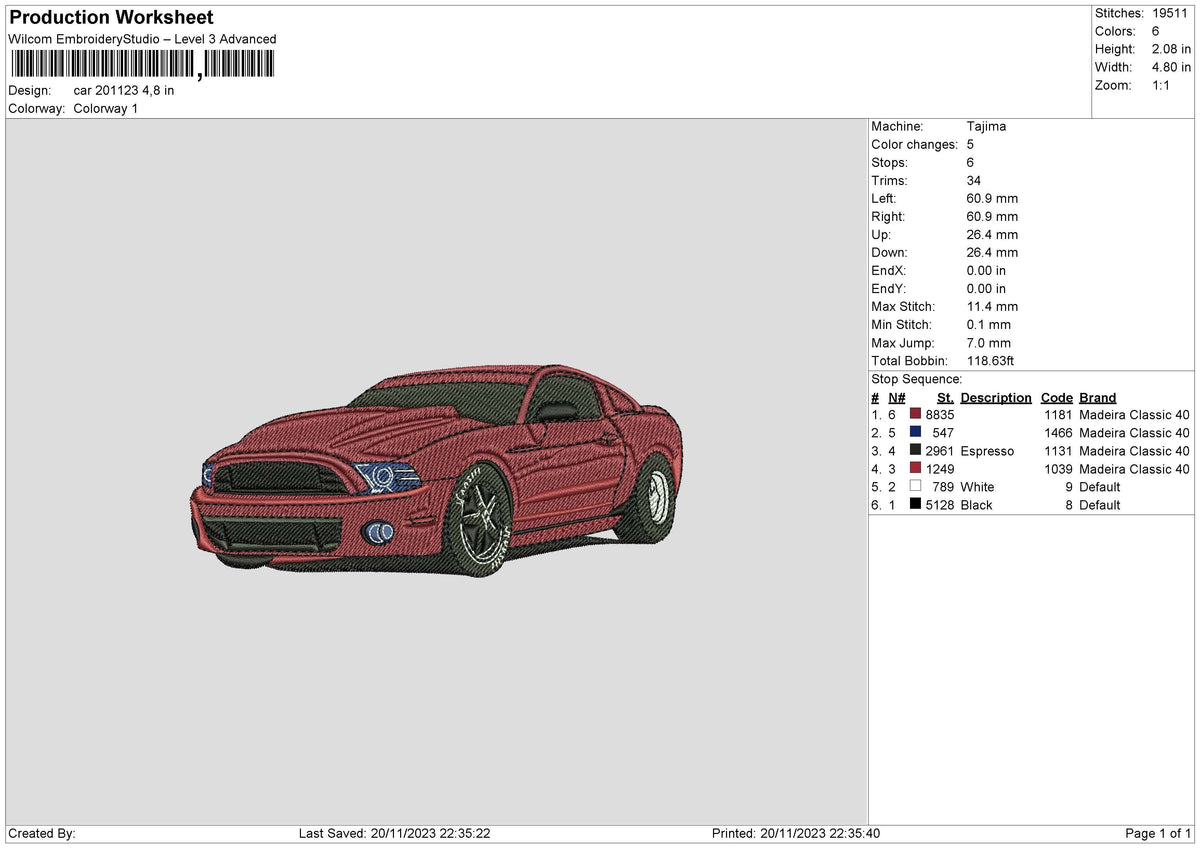The width and height of the screenshot is (1200, 848).
Task: Click the 'White' description
Action: (x=978, y=486)
